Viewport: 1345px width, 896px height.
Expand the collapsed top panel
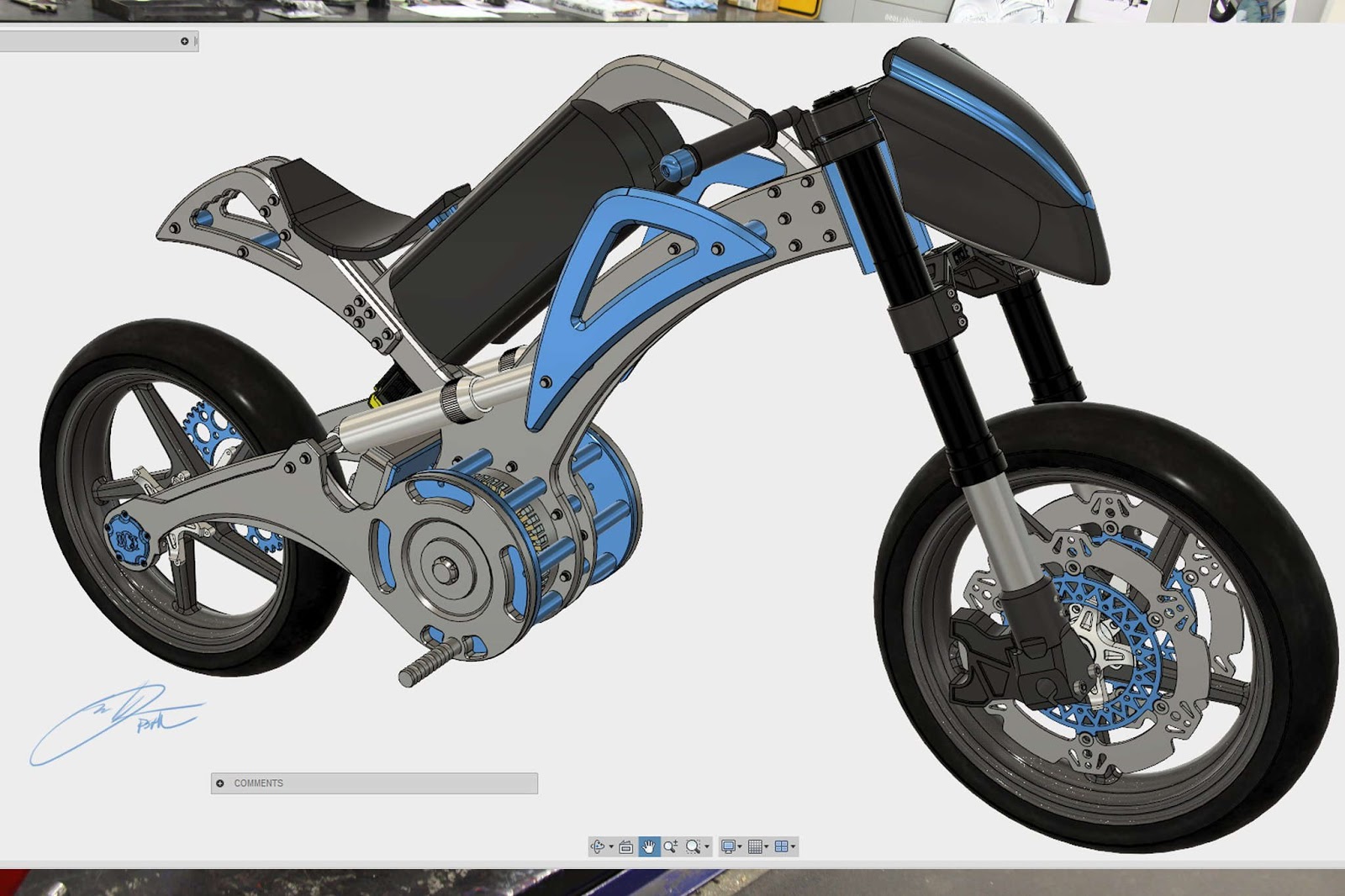[x=183, y=40]
